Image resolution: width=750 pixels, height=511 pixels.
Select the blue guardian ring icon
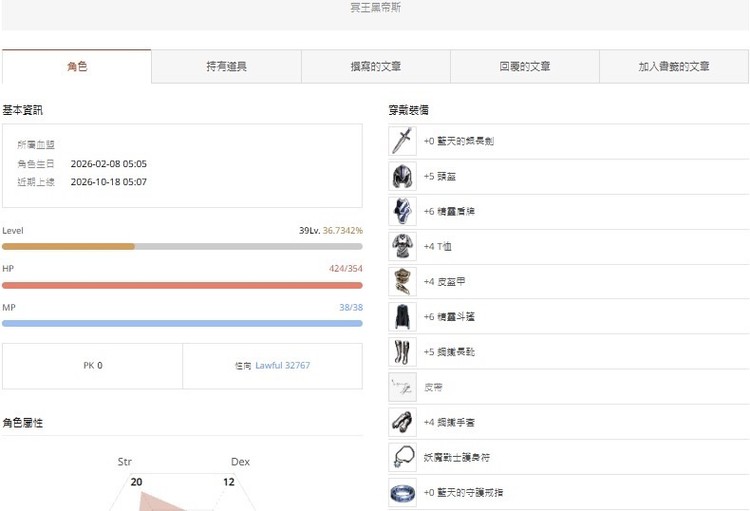[402, 492]
